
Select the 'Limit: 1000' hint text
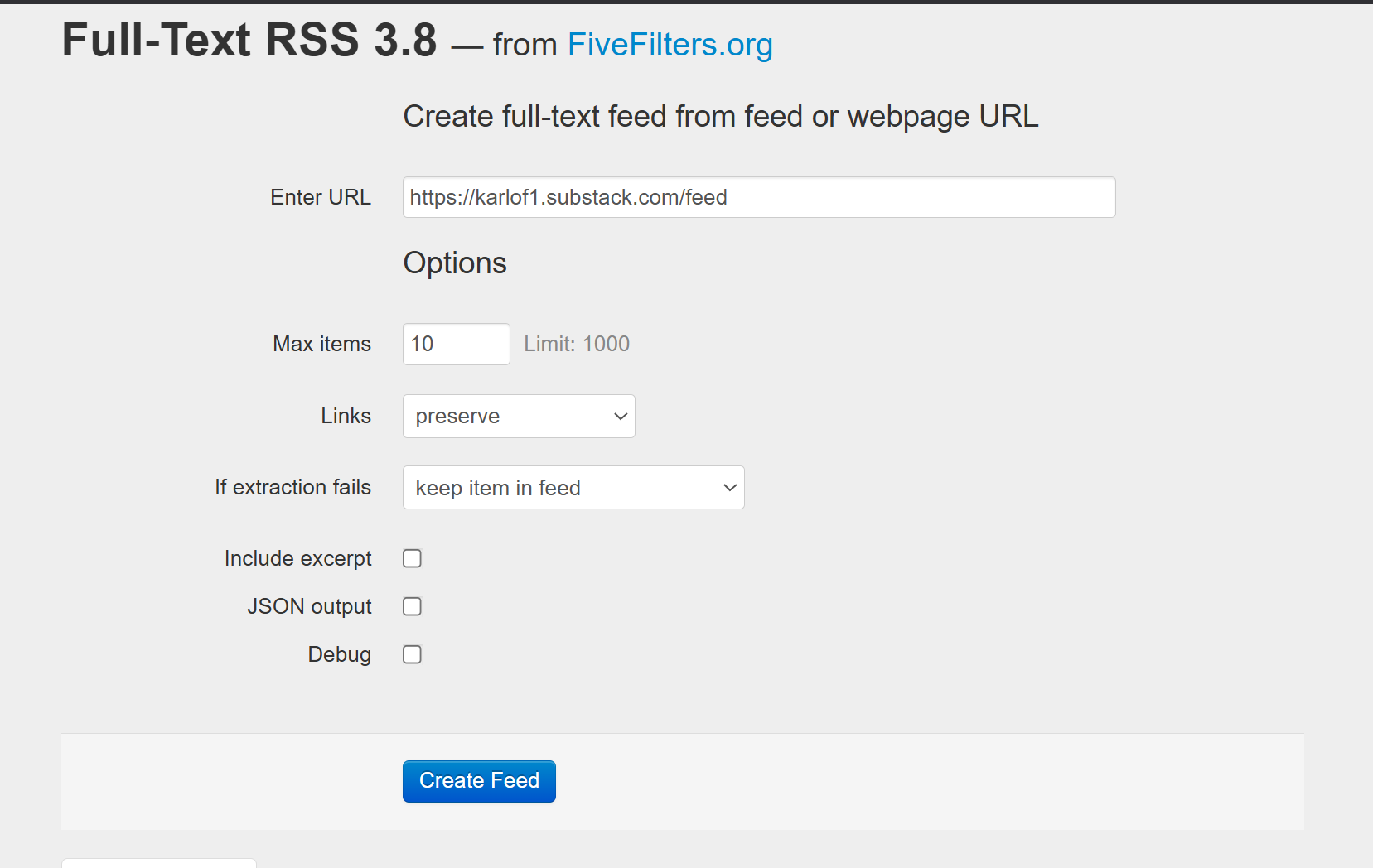coord(577,344)
